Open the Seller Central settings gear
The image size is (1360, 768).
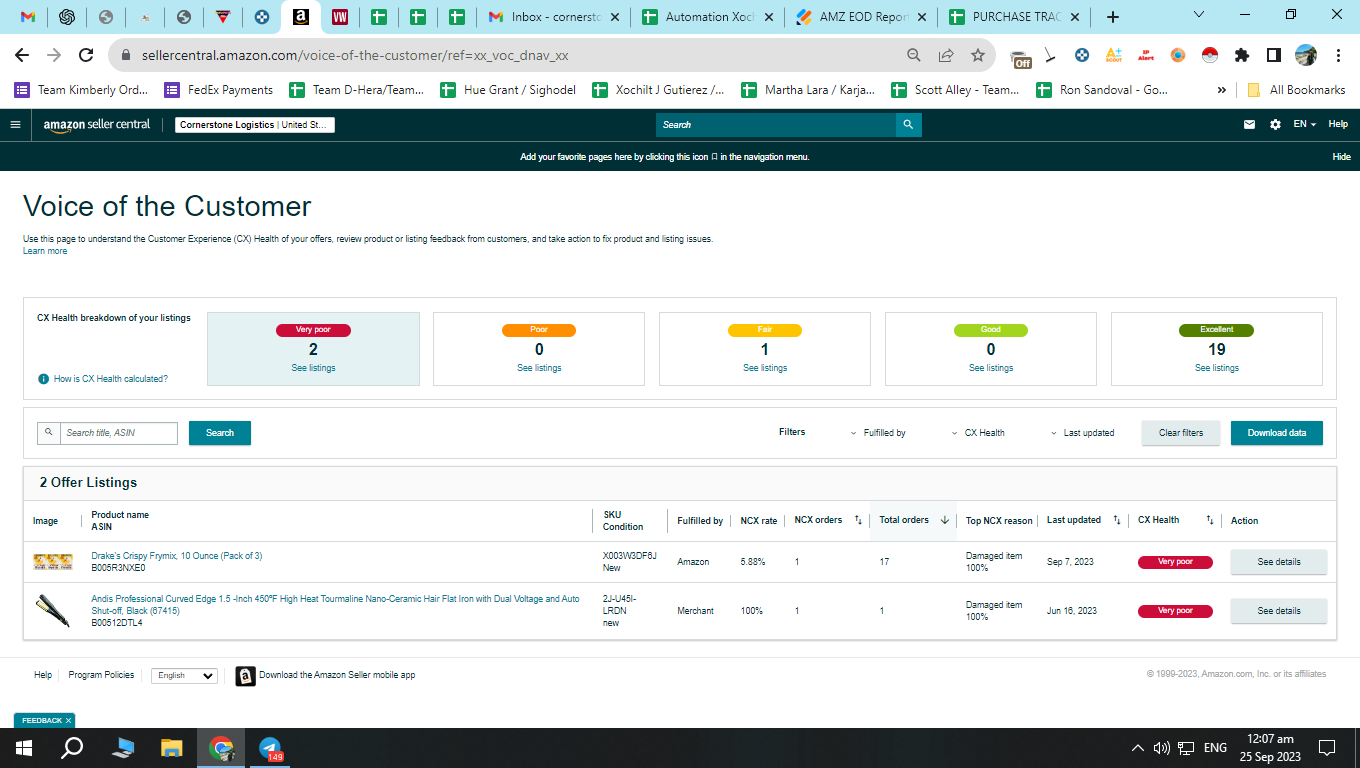[1275, 125]
